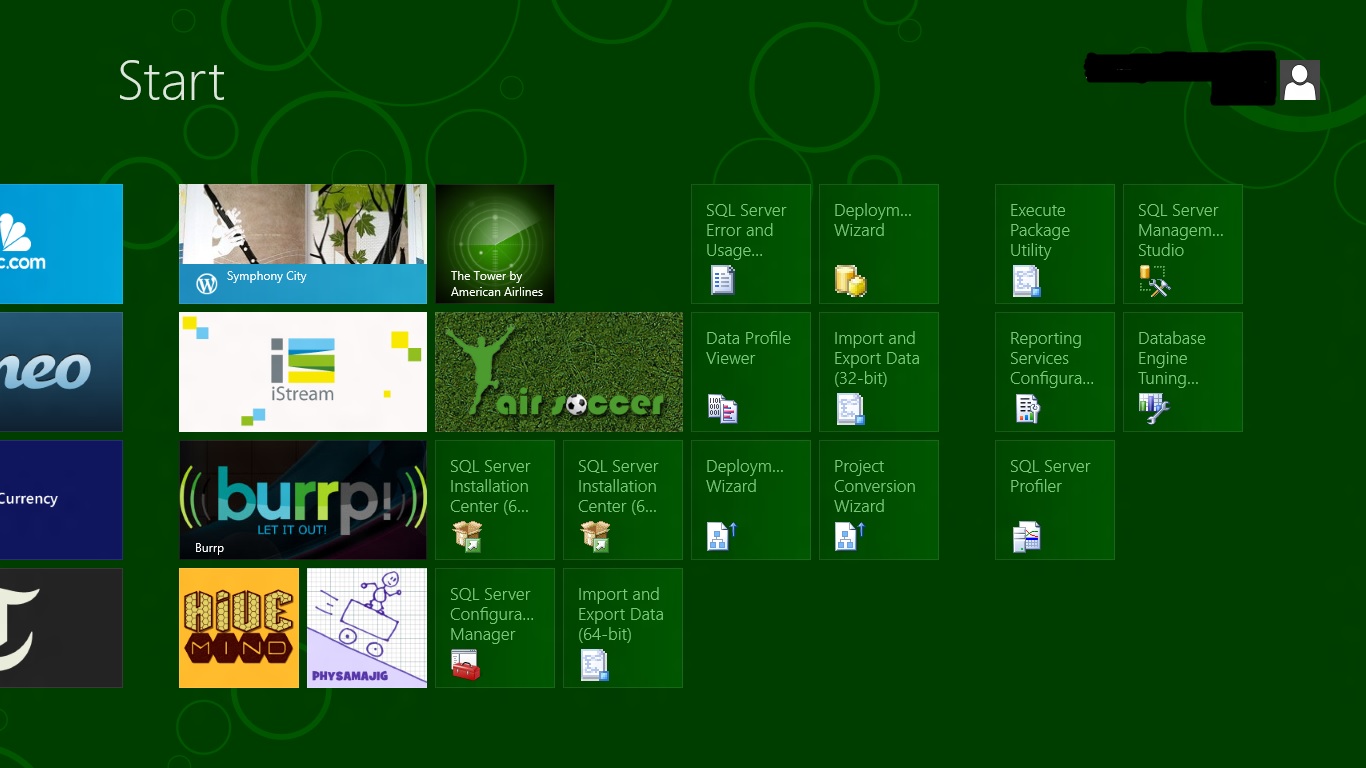Start the Execute Package Utility
This screenshot has width=1366, height=768.
click(x=1054, y=243)
